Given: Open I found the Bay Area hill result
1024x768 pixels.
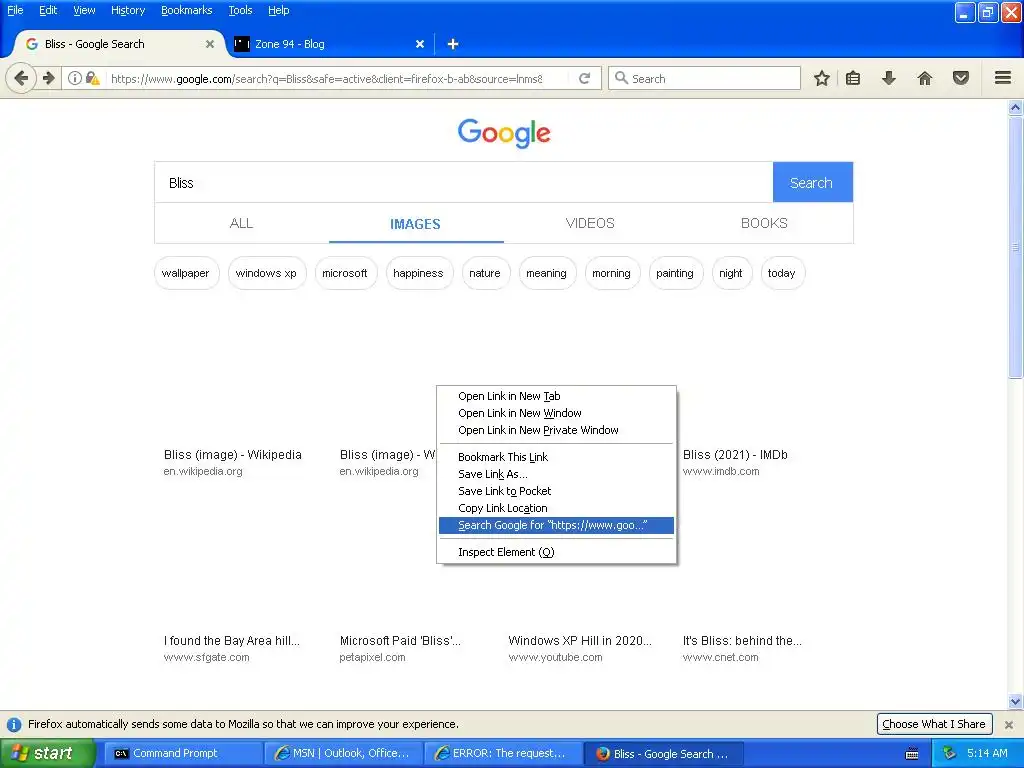Looking at the screenshot, I should click(x=232, y=641).
